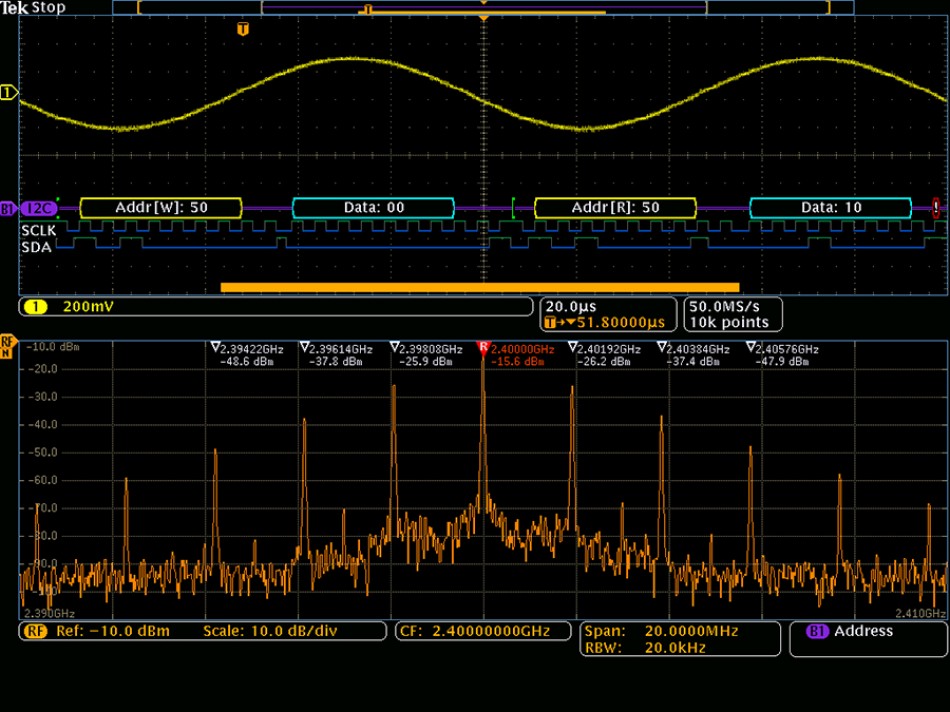This screenshot has width=950, height=712.
Task: Click the peak marker at 2.40384GHz
Action: tap(662, 347)
